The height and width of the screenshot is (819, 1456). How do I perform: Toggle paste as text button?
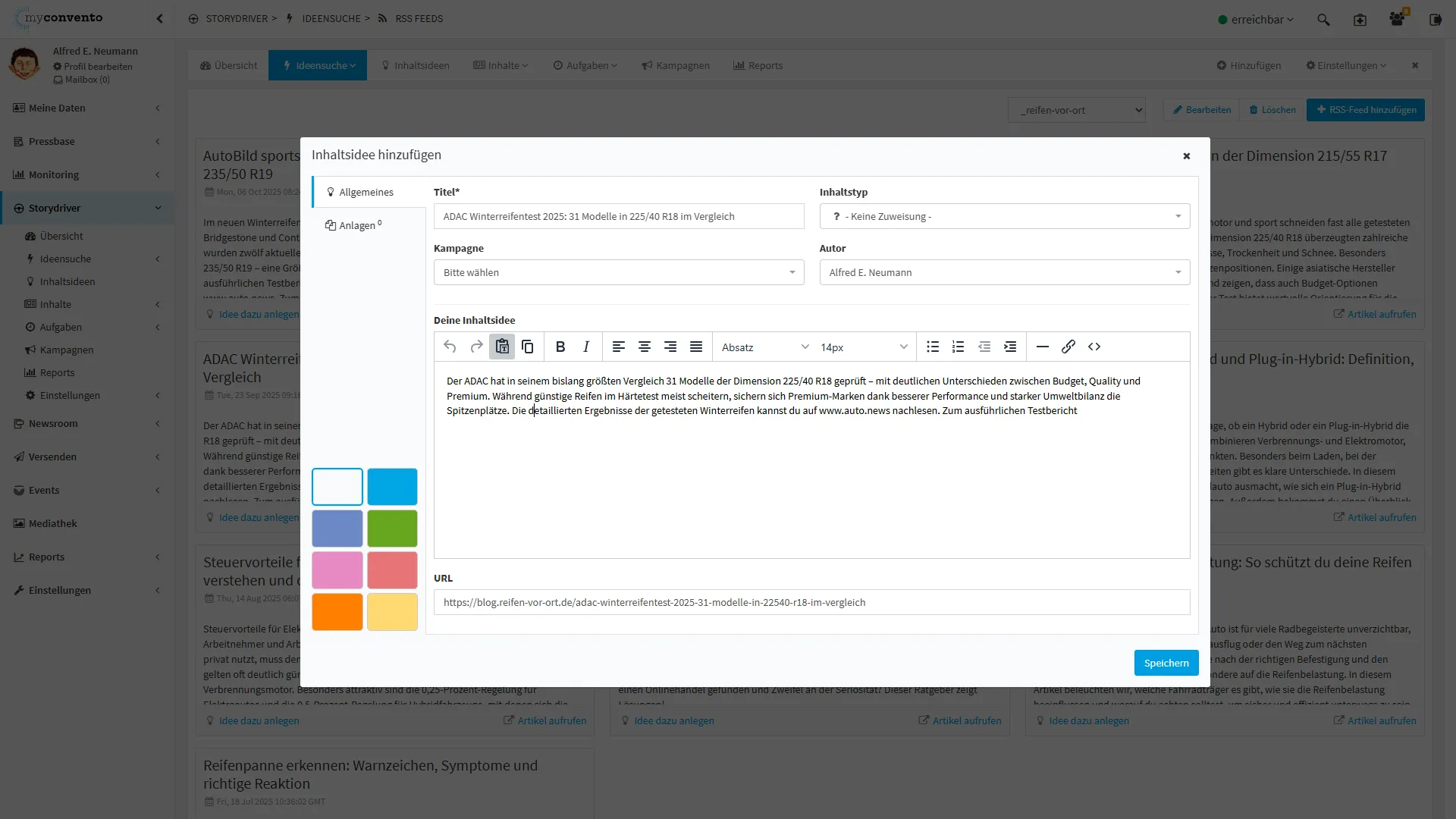tap(502, 347)
